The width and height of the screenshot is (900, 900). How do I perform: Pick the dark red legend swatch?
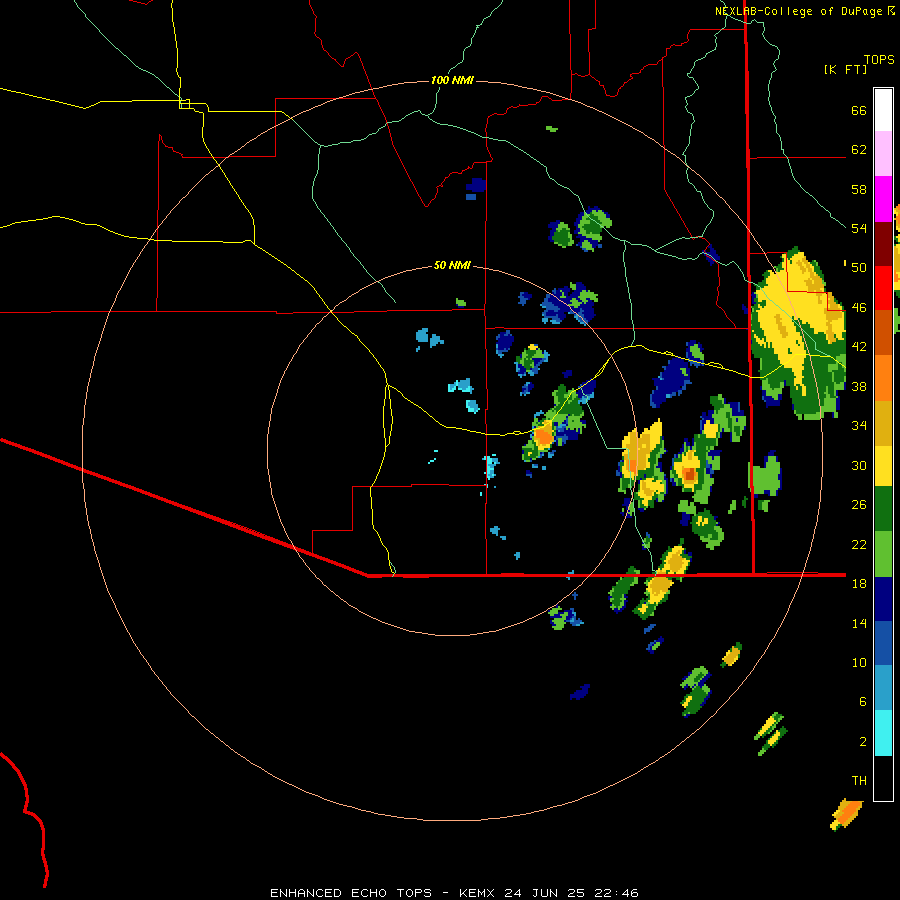point(883,244)
